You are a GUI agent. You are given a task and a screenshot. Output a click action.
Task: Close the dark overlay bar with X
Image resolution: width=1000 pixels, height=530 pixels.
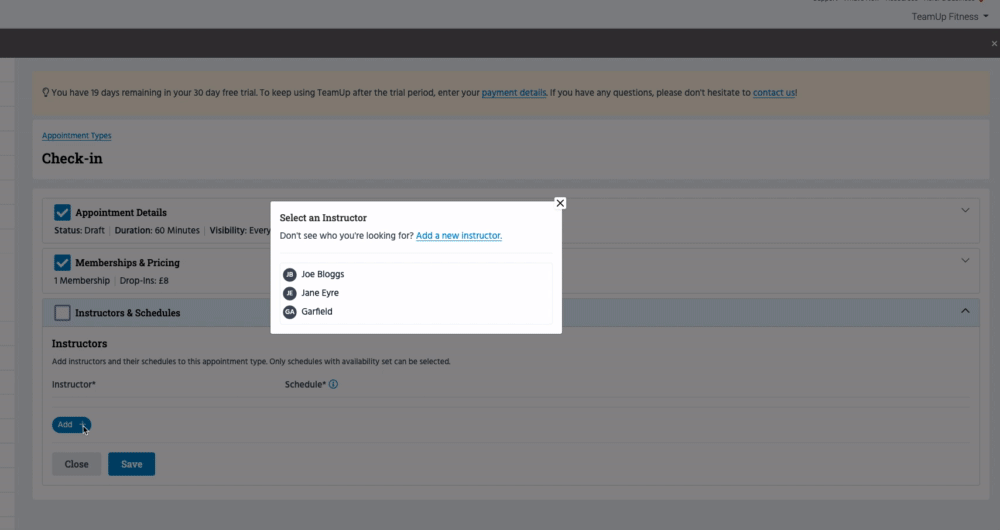993,44
